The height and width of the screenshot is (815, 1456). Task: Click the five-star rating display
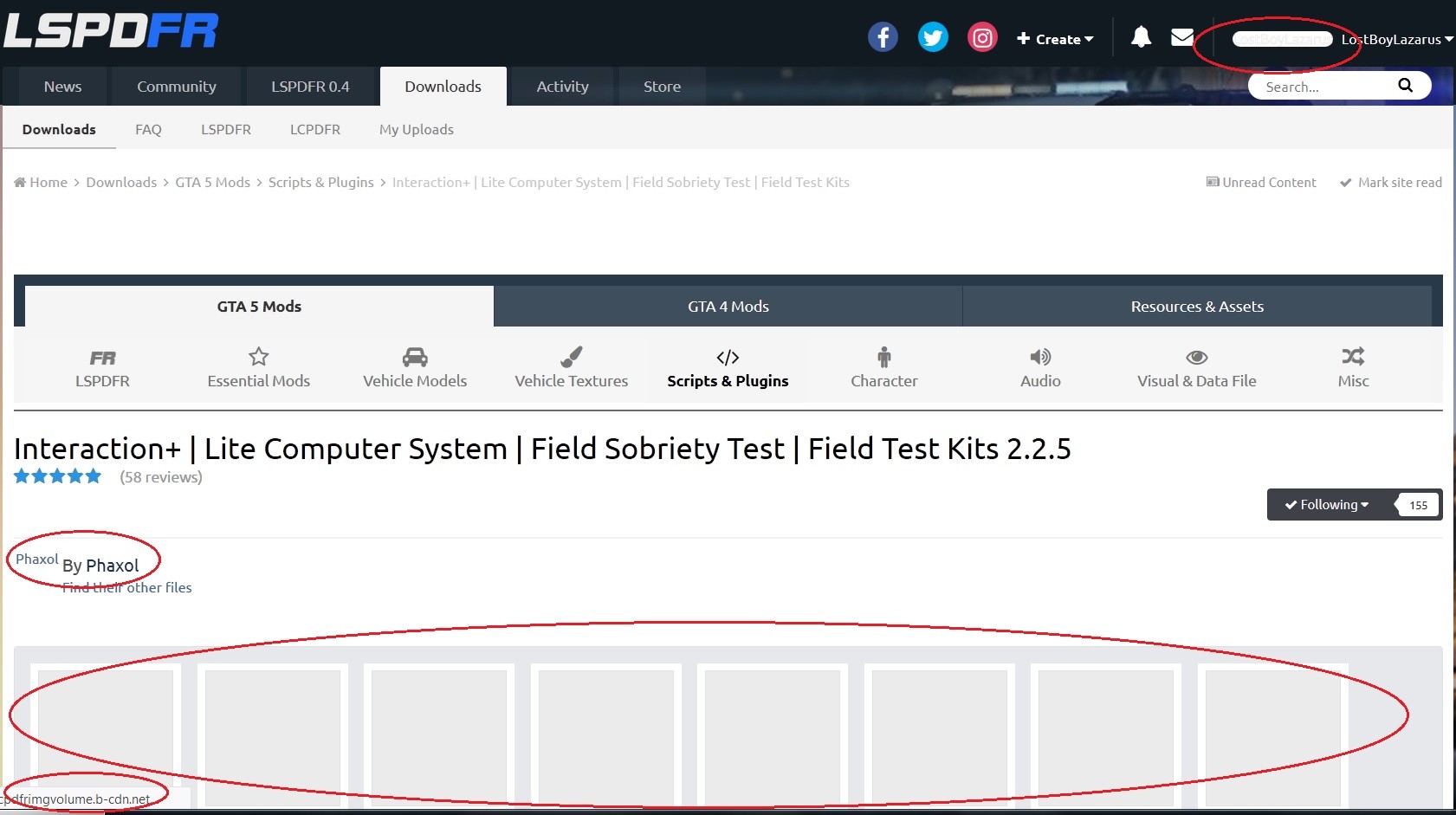pos(57,476)
